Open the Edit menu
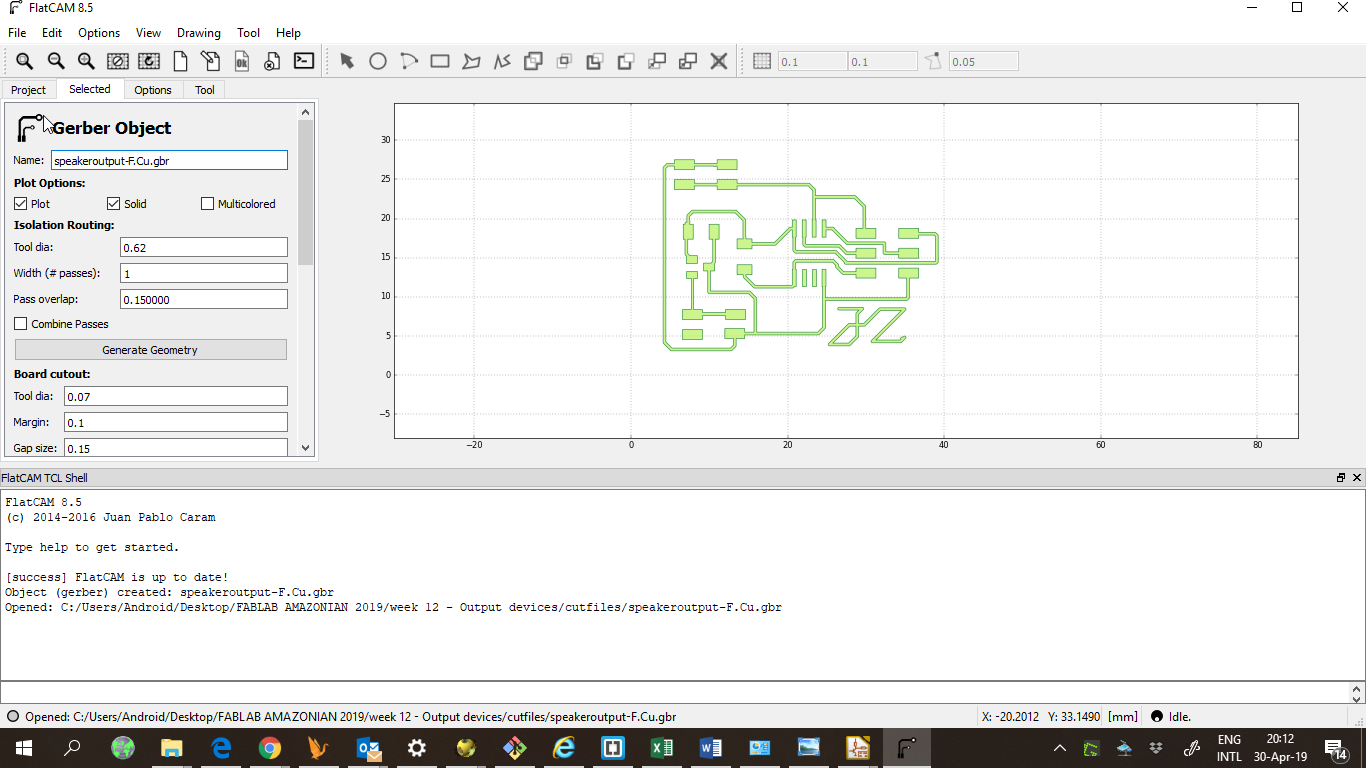This screenshot has width=1366, height=768. (52, 33)
